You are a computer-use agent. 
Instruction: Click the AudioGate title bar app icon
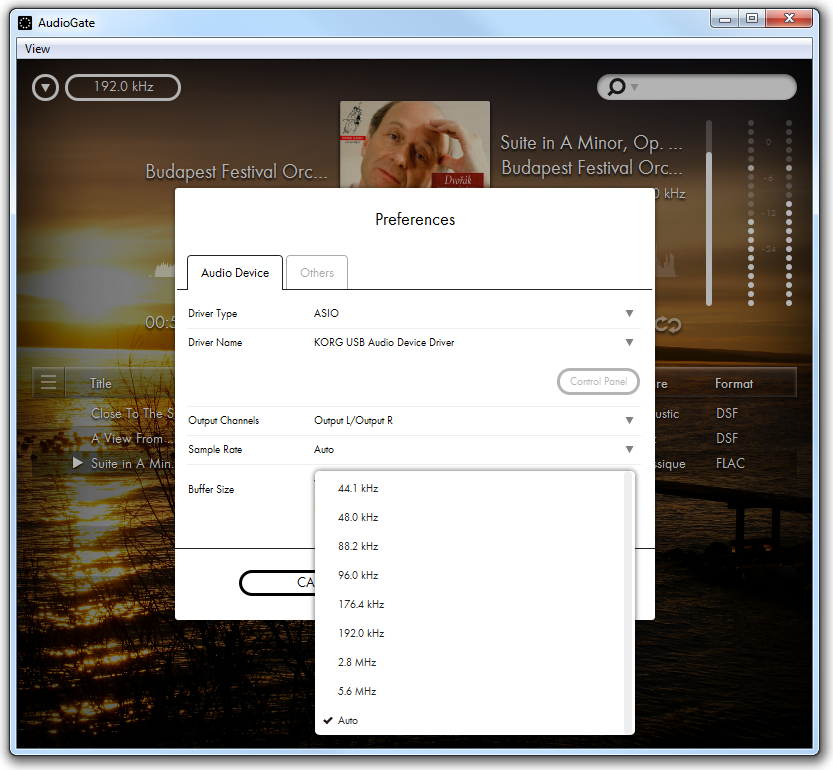click(x=25, y=23)
